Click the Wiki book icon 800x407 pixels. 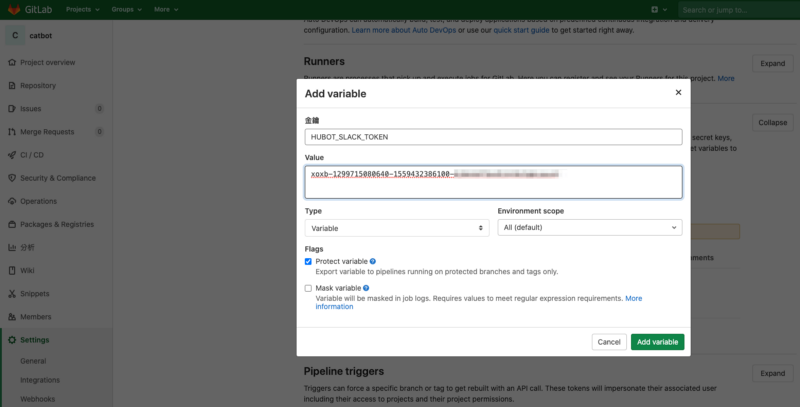pyautogui.click(x=12, y=270)
